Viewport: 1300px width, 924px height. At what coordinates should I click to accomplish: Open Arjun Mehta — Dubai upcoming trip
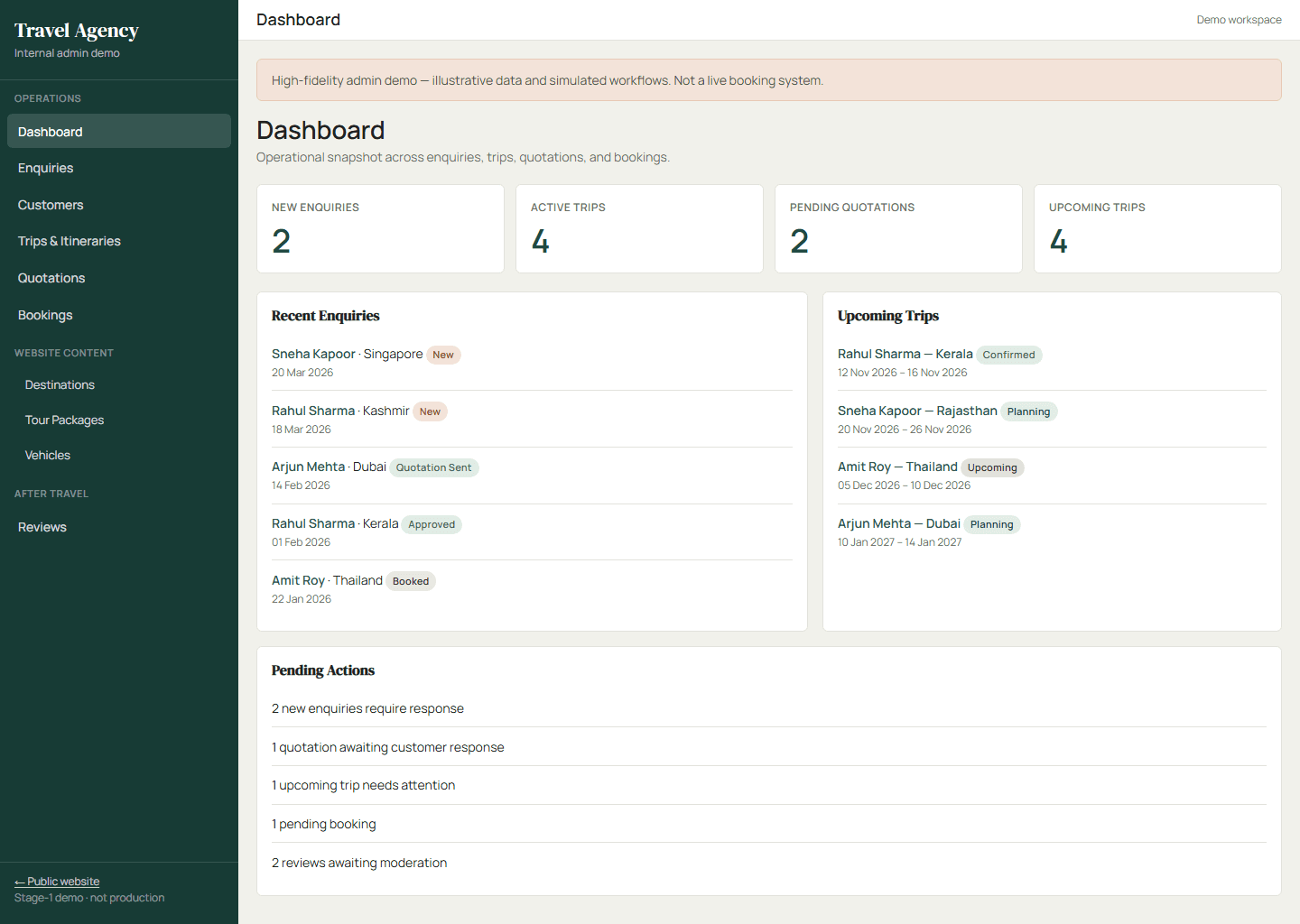point(899,523)
